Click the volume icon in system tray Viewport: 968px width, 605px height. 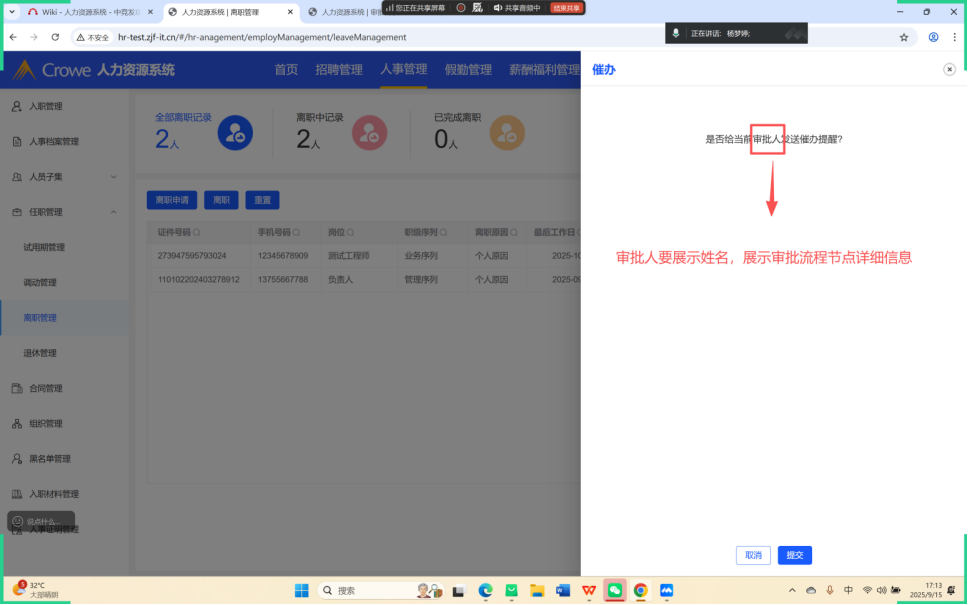881,590
